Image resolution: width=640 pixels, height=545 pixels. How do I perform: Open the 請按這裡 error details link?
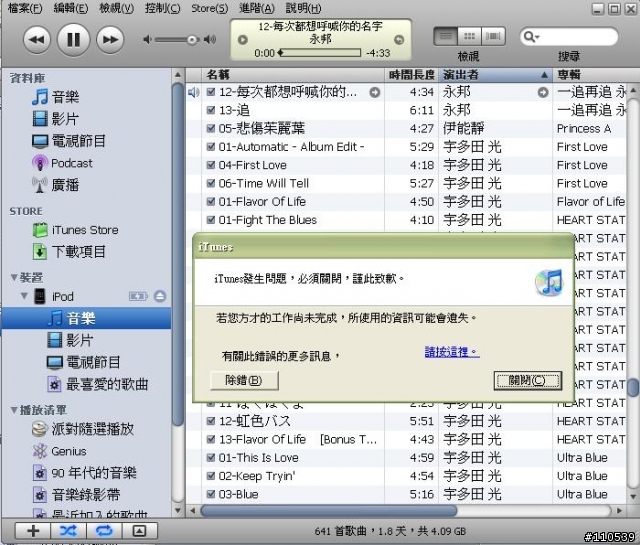[x=452, y=352]
